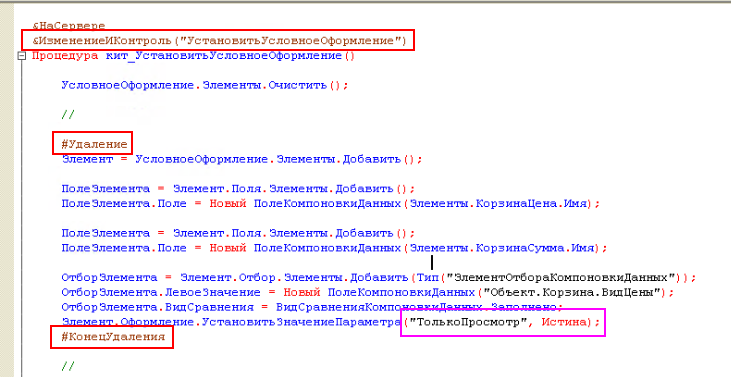
Task: Click the "ЭлементОтбораКомпоновкиДанных" string literal
Action: (561, 278)
